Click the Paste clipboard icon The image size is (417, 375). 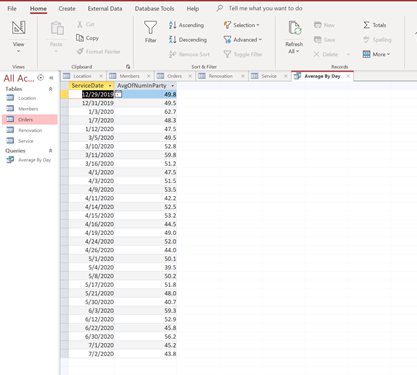coord(57,28)
